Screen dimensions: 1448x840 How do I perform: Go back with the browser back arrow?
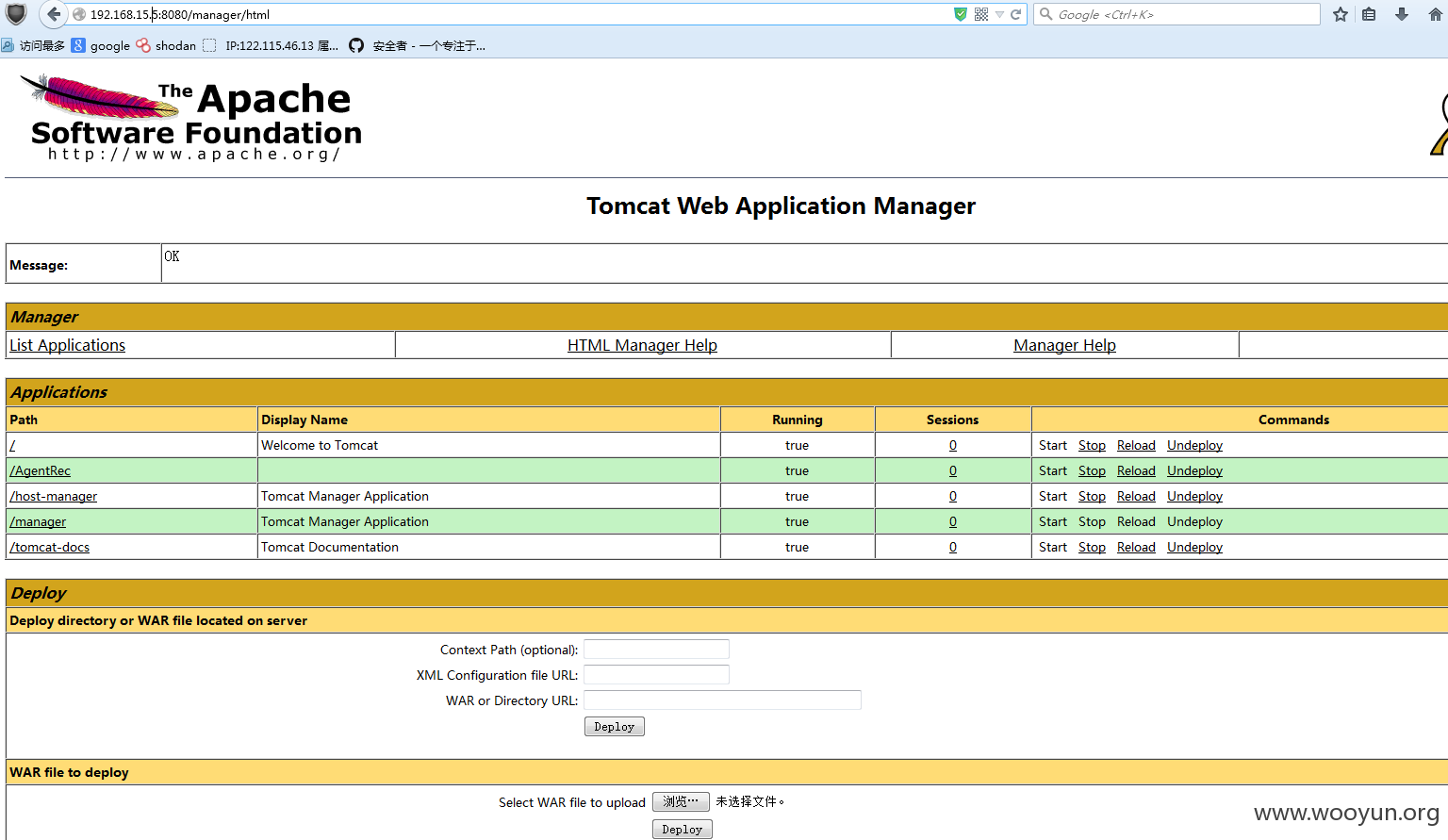[54, 14]
